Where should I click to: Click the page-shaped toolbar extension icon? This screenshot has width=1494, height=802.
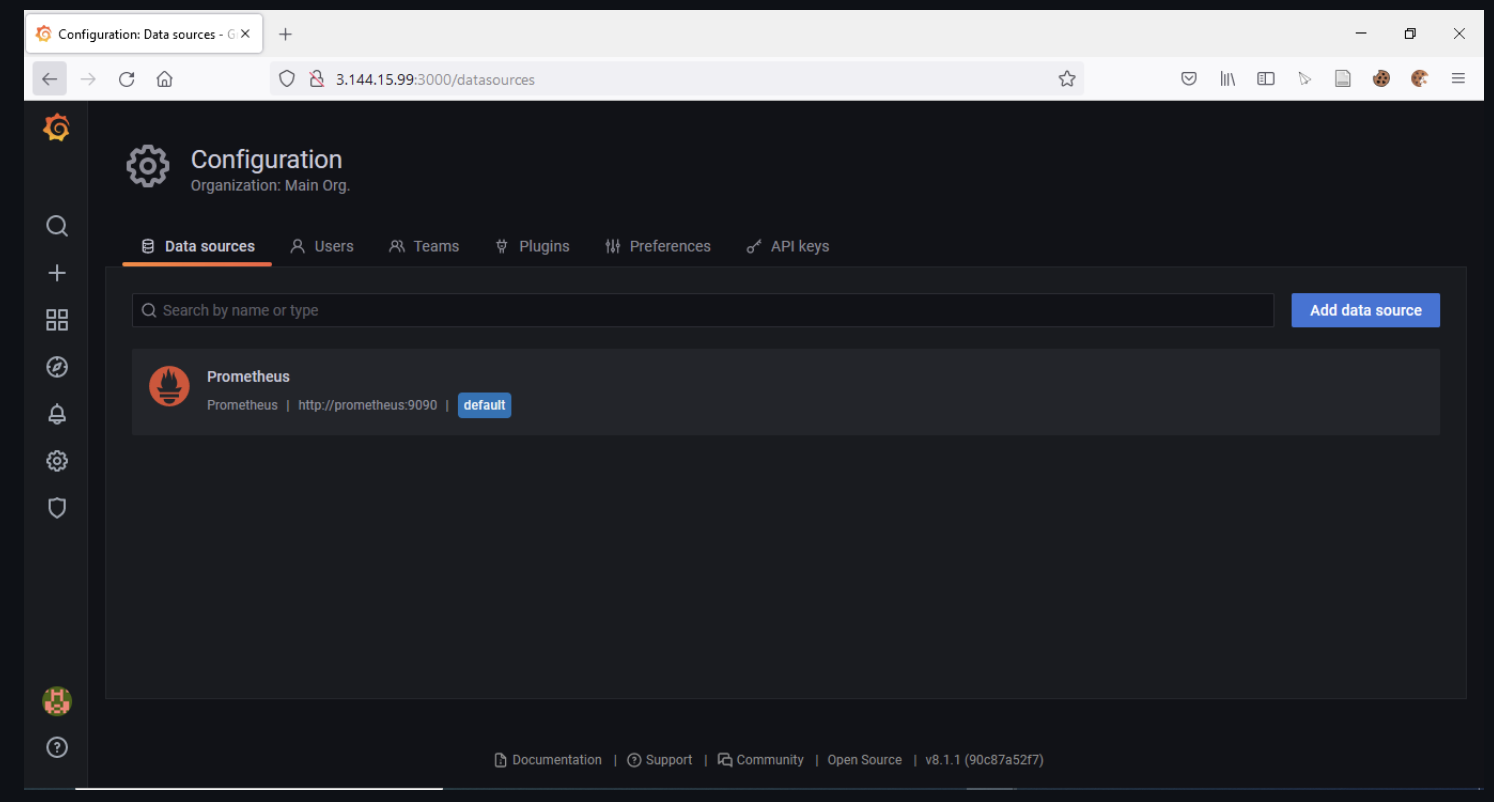tap(1343, 78)
